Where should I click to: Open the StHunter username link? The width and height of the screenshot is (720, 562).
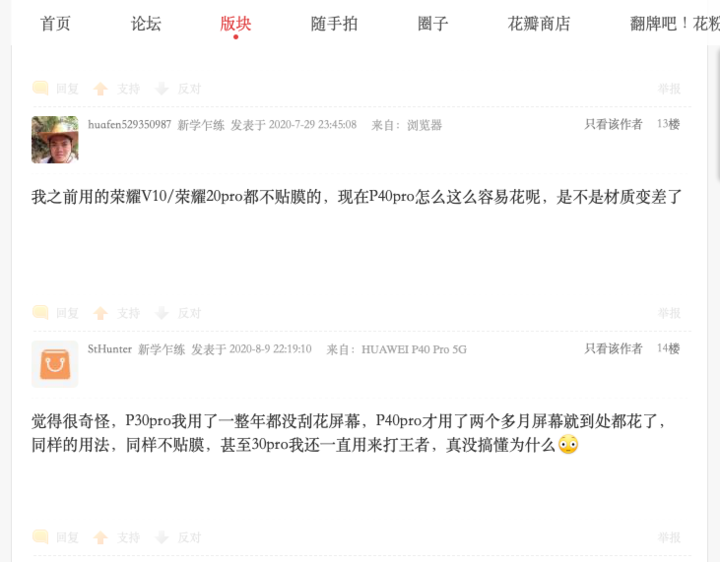[x=110, y=349]
